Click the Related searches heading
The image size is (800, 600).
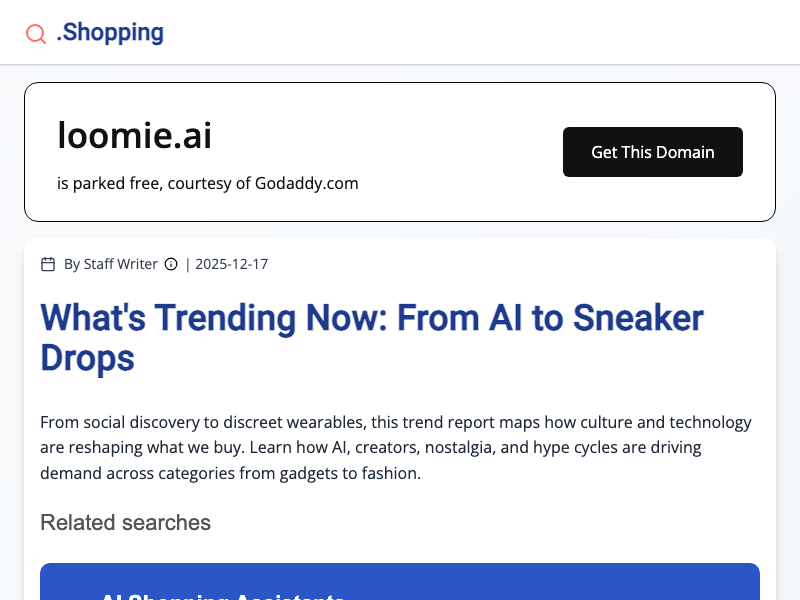tap(125, 522)
